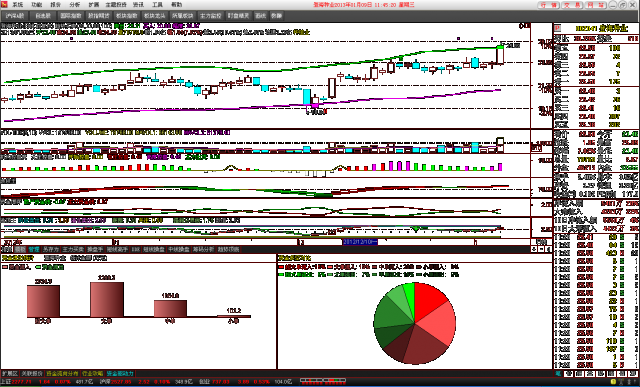
Task: Switch to the 筹码分析 indicator tab
Action: point(203,249)
